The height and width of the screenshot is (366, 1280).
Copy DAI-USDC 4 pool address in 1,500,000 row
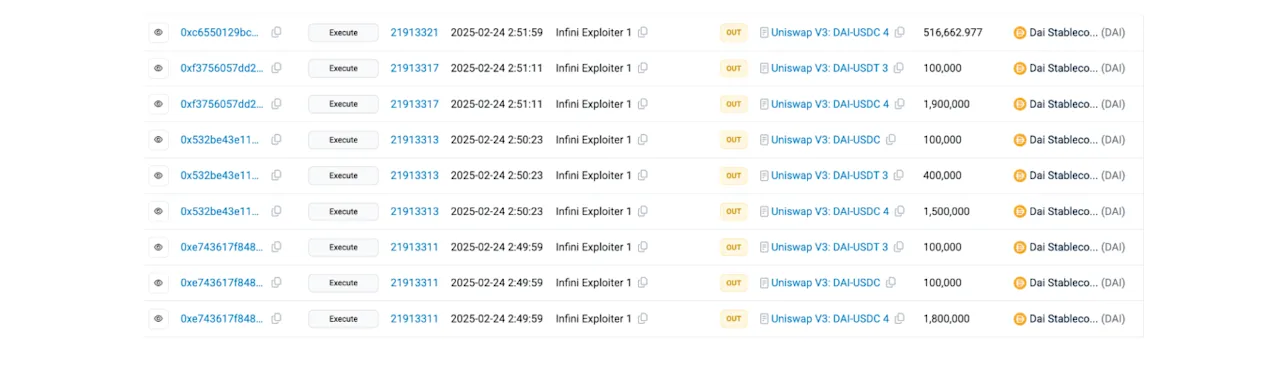900,211
